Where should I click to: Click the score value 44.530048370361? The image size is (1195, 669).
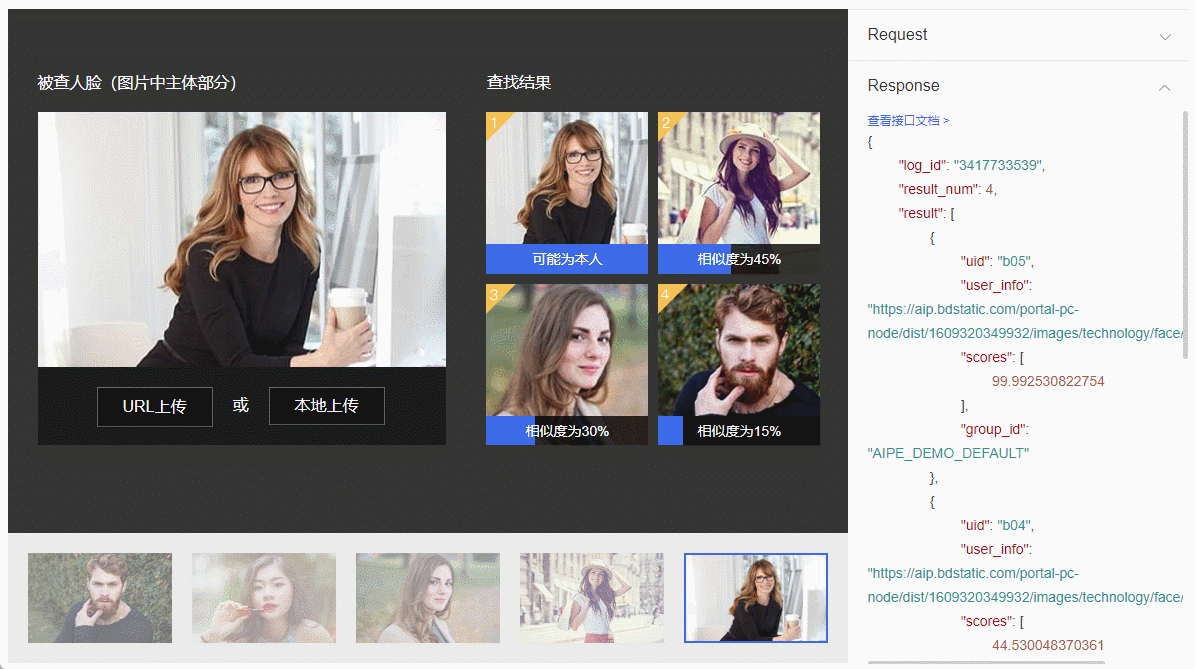(x=1048, y=645)
